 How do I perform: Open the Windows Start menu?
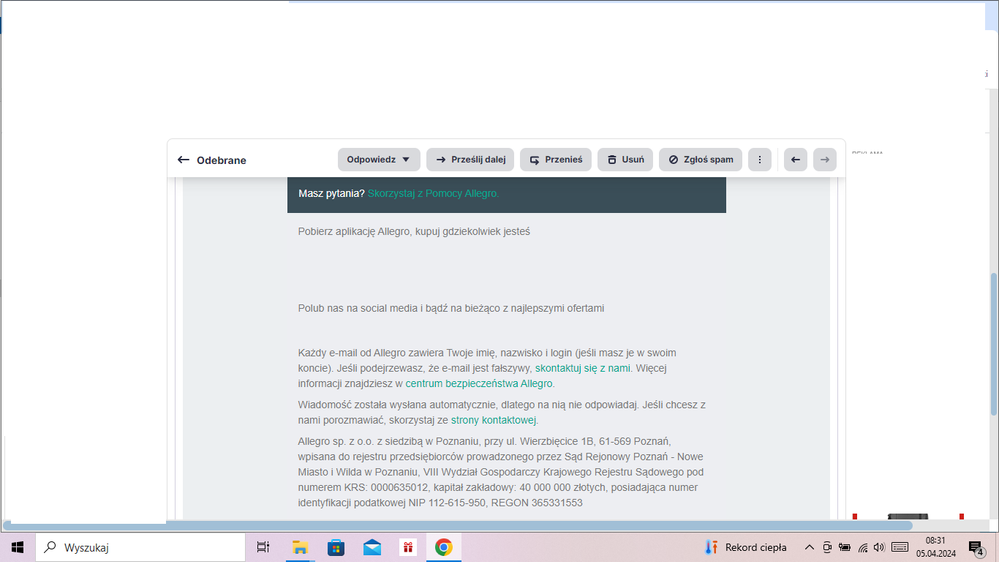17,547
